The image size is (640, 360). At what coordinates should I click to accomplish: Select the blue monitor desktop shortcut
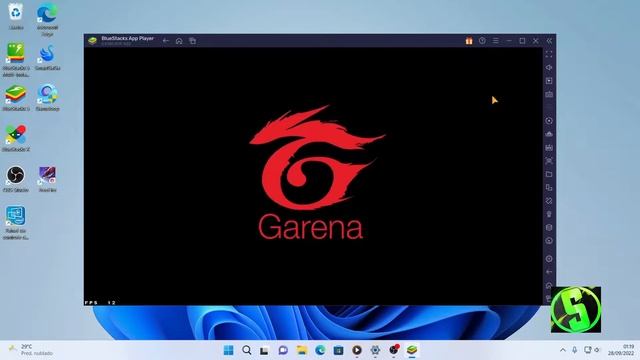tap(16, 222)
